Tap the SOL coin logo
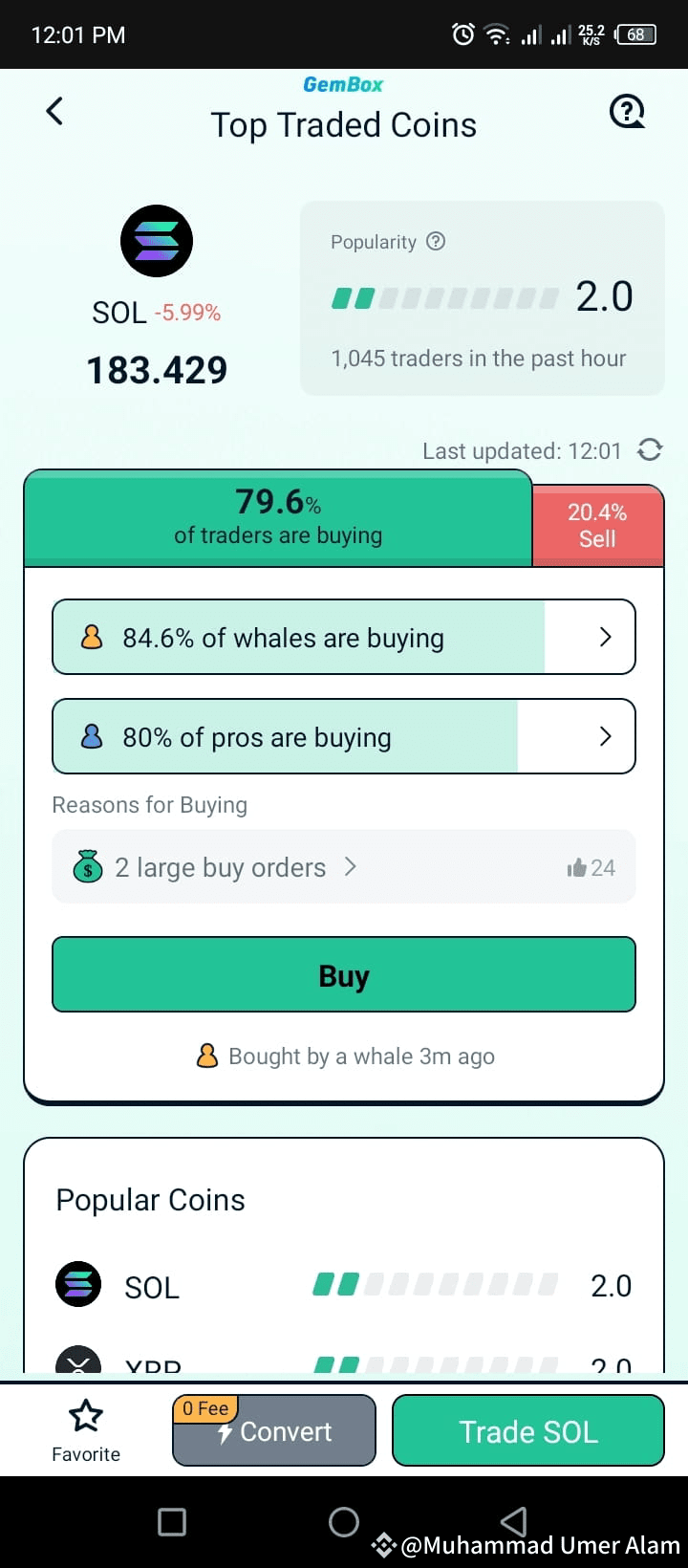 pyautogui.click(x=156, y=240)
